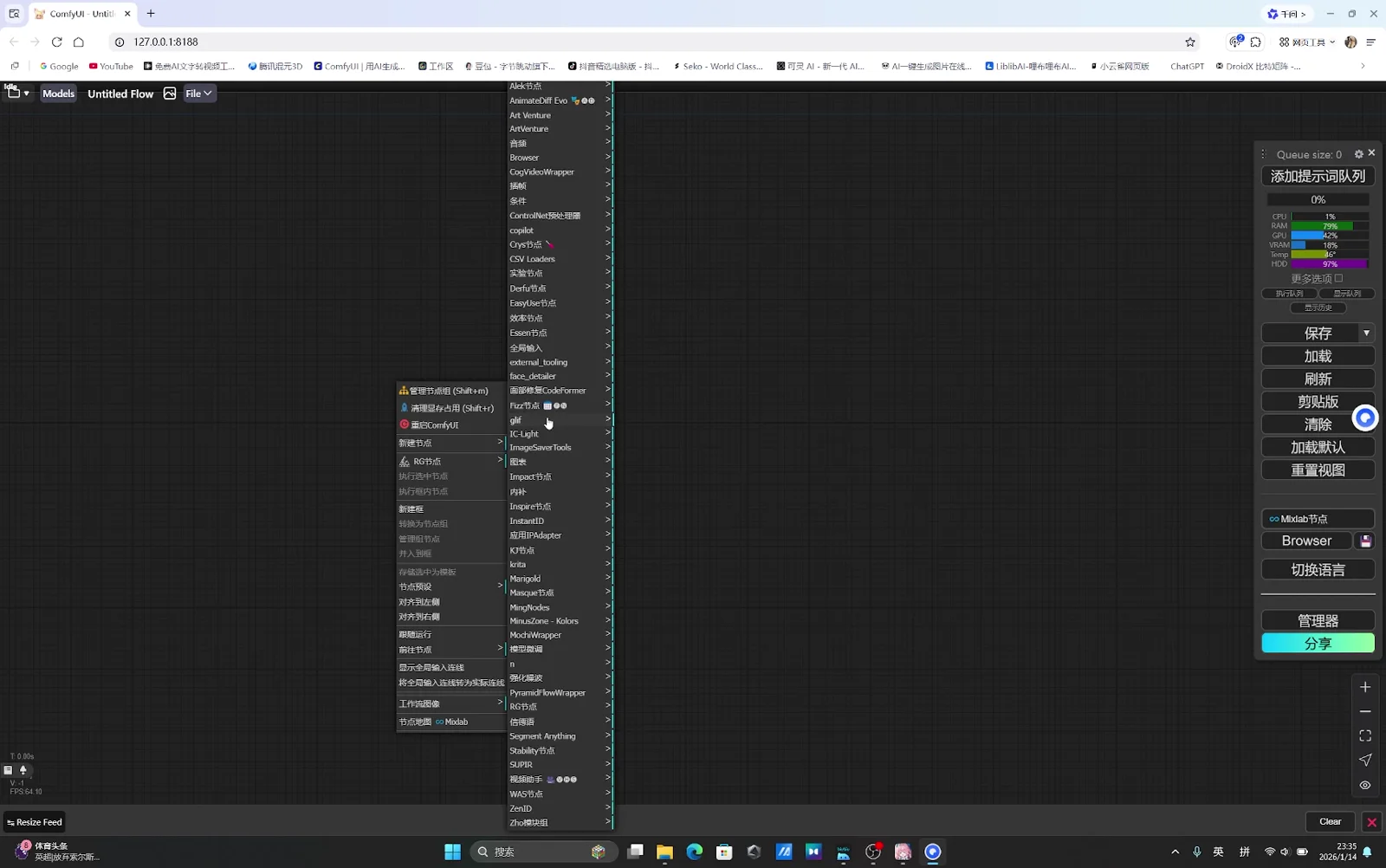Open the browser extensions icon
The width and height of the screenshot is (1386, 868).
[x=1256, y=42]
